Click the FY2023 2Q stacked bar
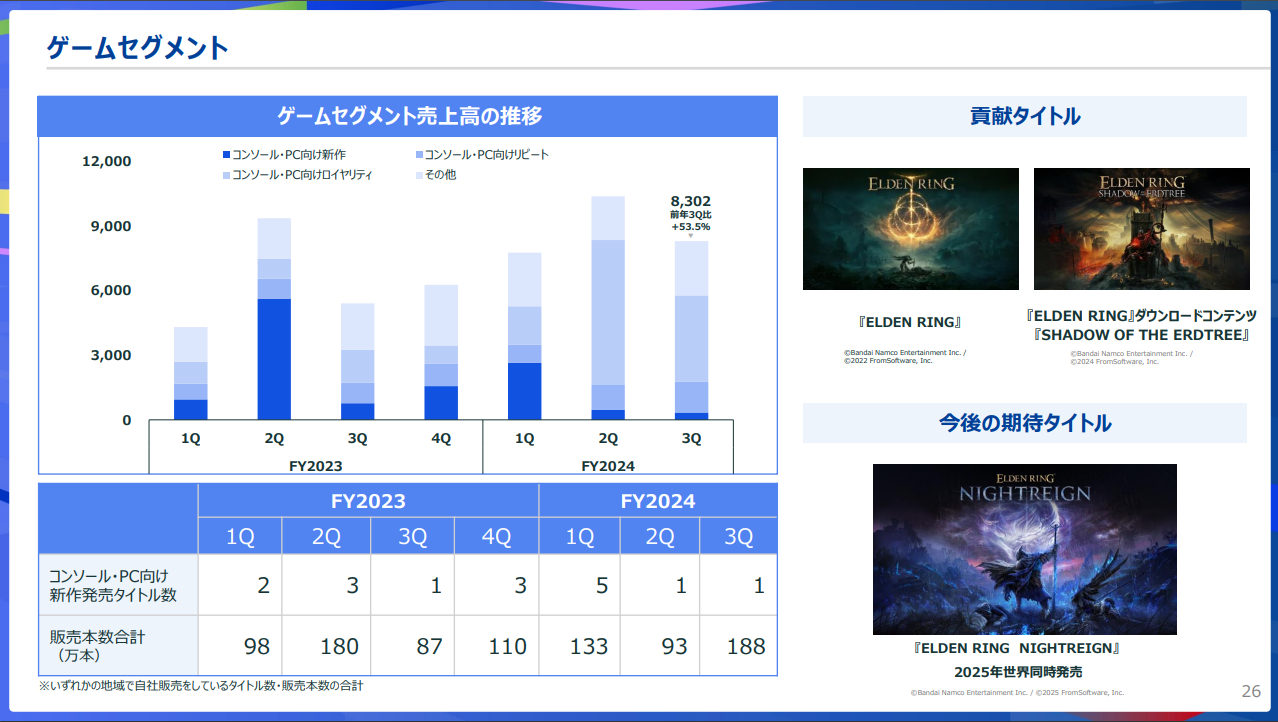This screenshot has height=722, width=1278. (x=274, y=320)
